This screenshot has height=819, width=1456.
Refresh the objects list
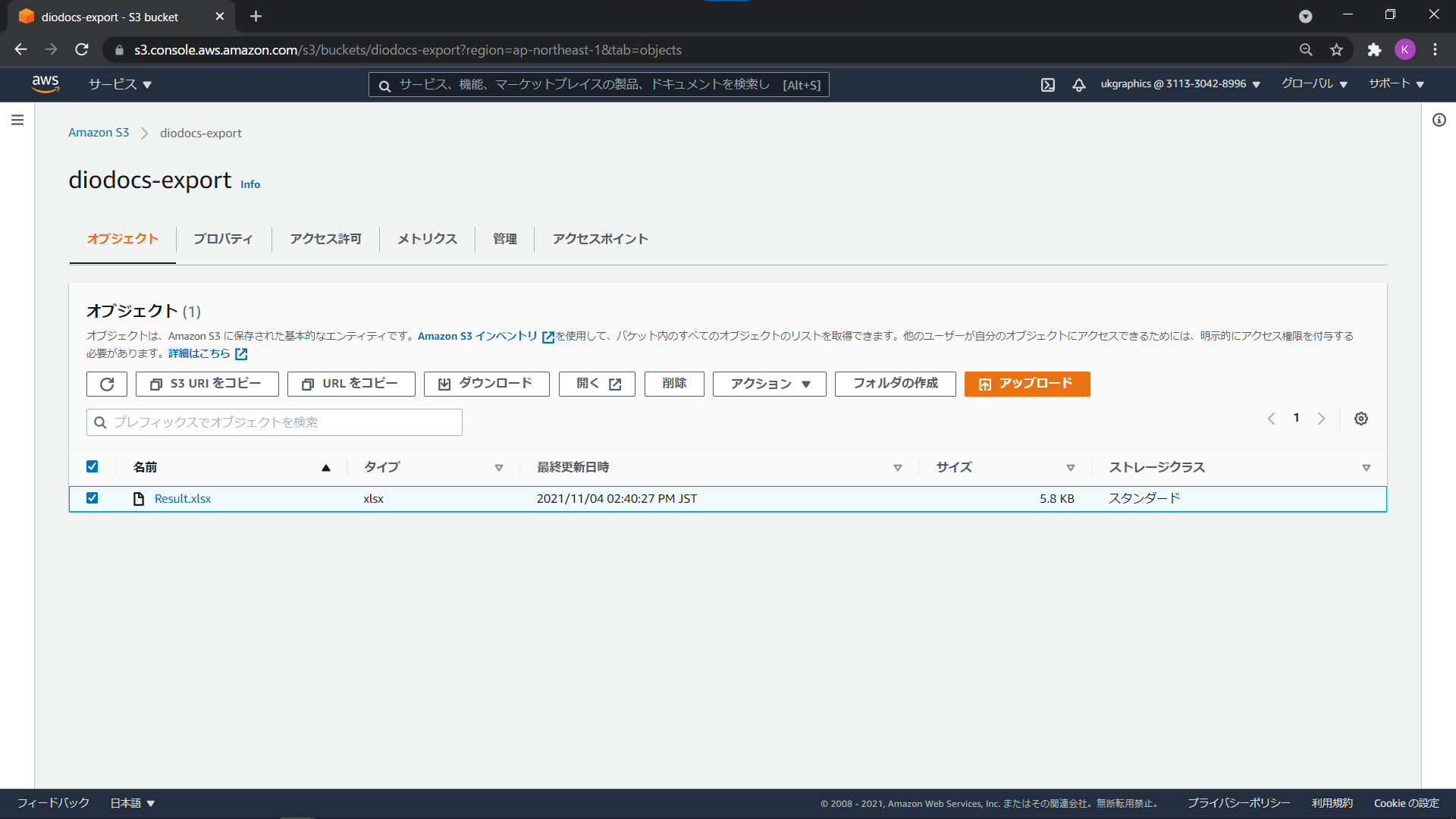coord(107,384)
